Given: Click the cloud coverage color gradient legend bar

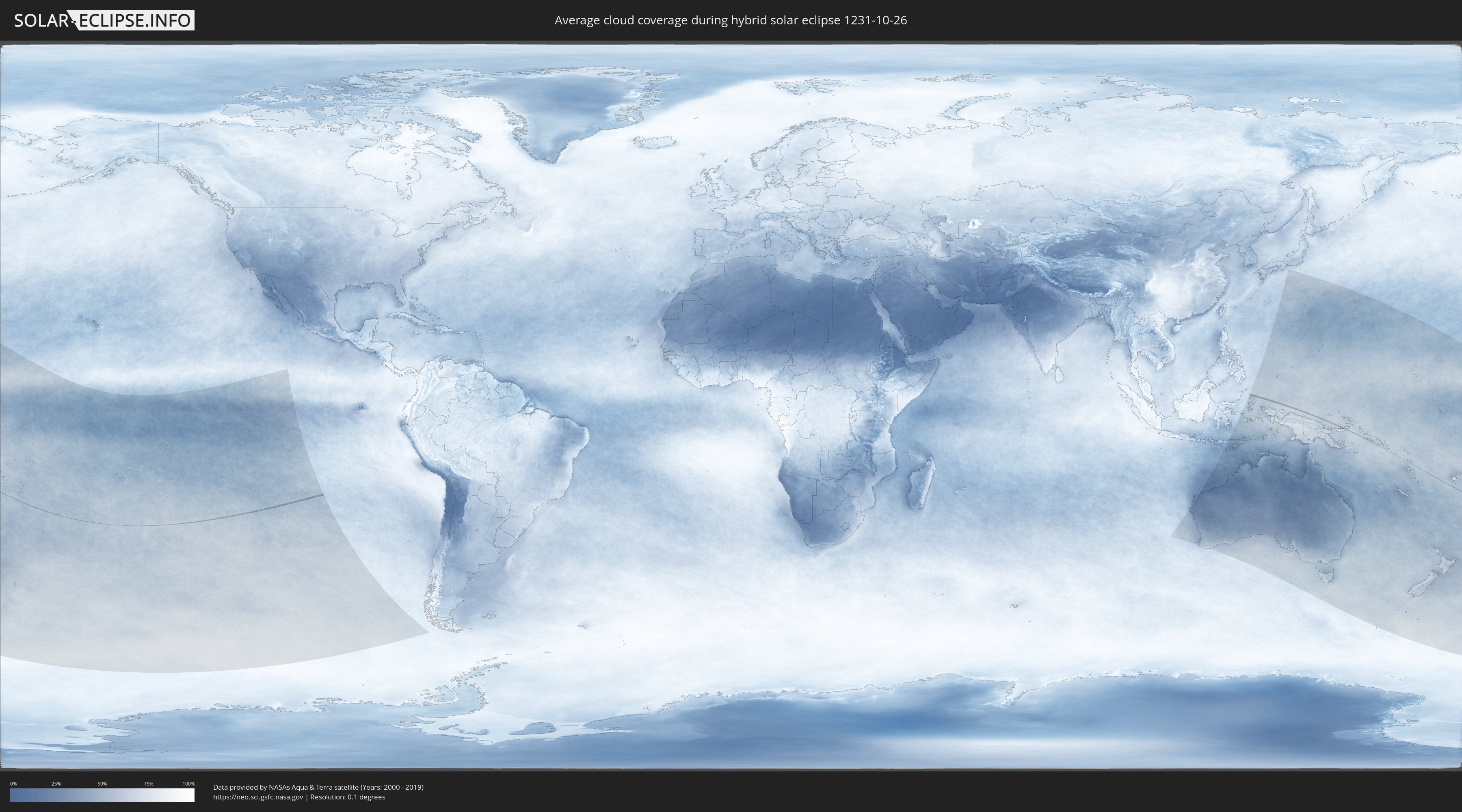Looking at the screenshot, I should [x=102, y=795].
